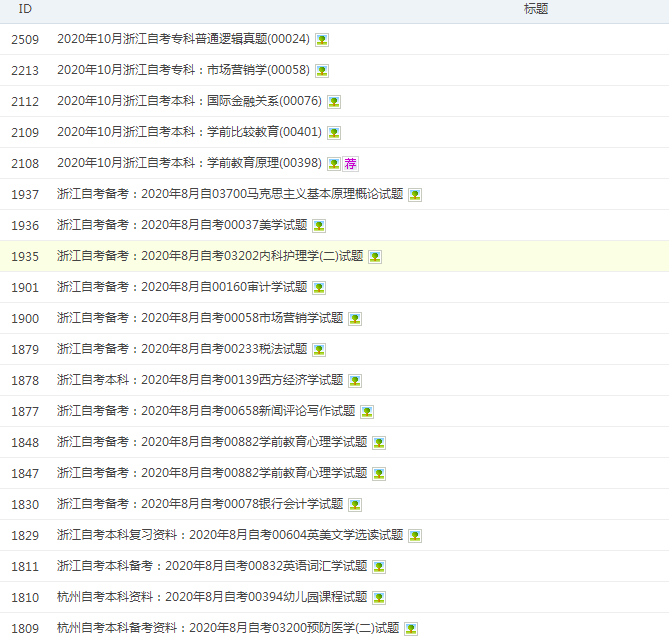This screenshot has height=640, width=669.
Task: Open the 学前比较教育(00401) article title
Action: [189, 133]
